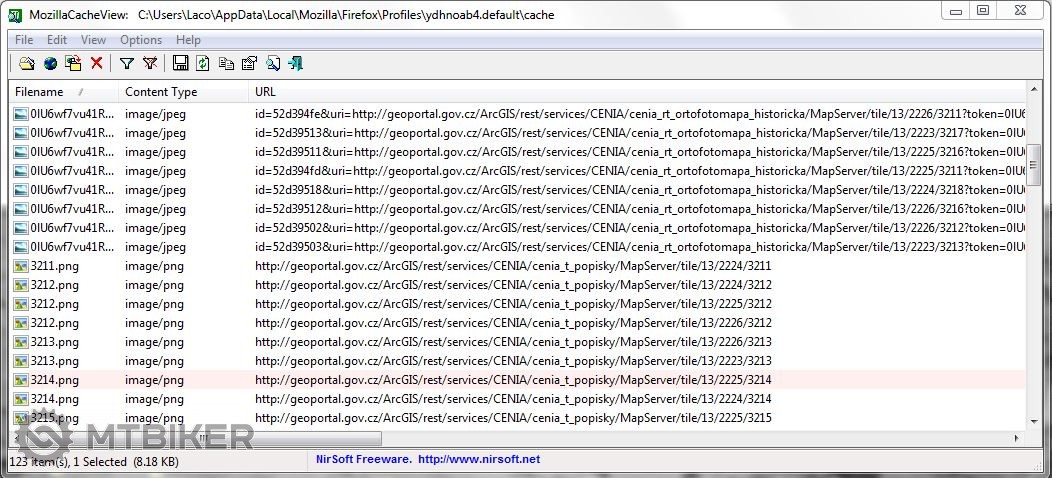The height and width of the screenshot is (478, 1052).
Task: Click the clear filter crossed-funnel icon
Action: point(150,64)
